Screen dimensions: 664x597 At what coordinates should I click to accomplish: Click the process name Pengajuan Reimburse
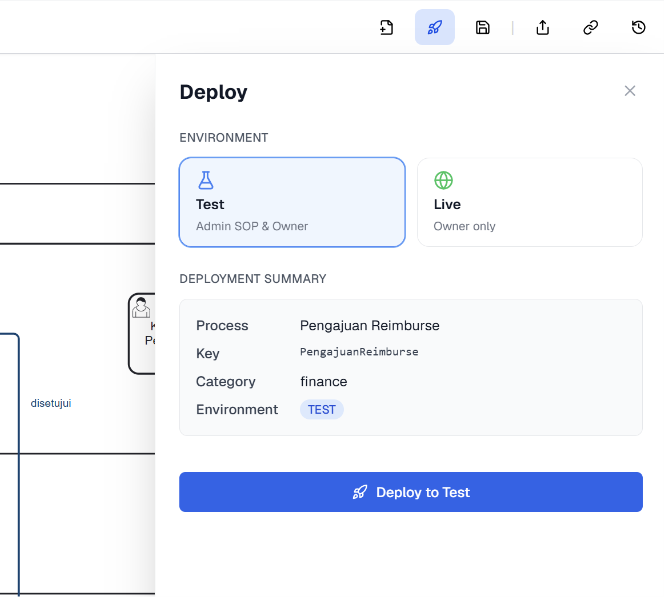pos(370,326)
